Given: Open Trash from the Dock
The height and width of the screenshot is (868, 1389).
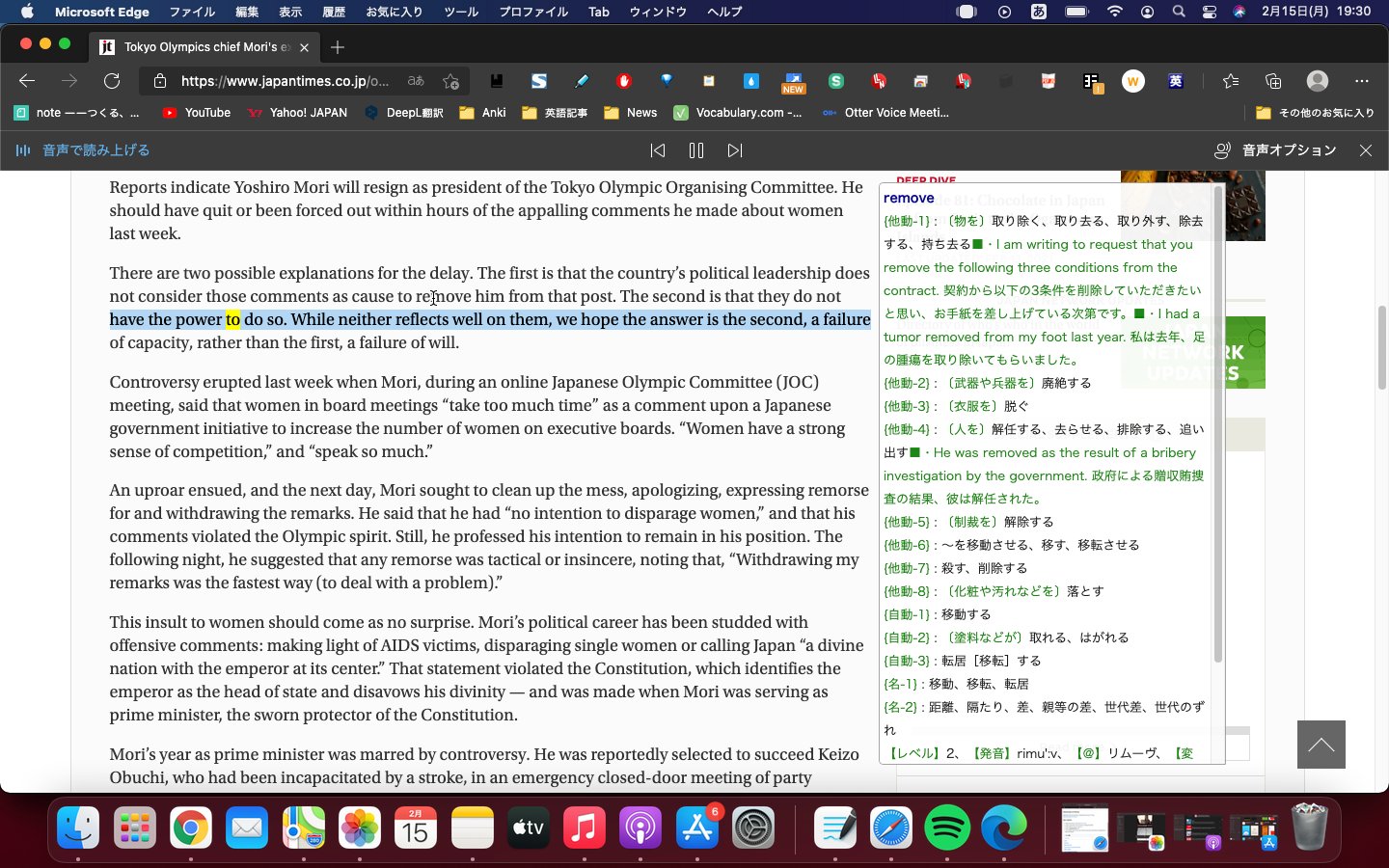Looking at the screenshot, I should [1310, 827].
